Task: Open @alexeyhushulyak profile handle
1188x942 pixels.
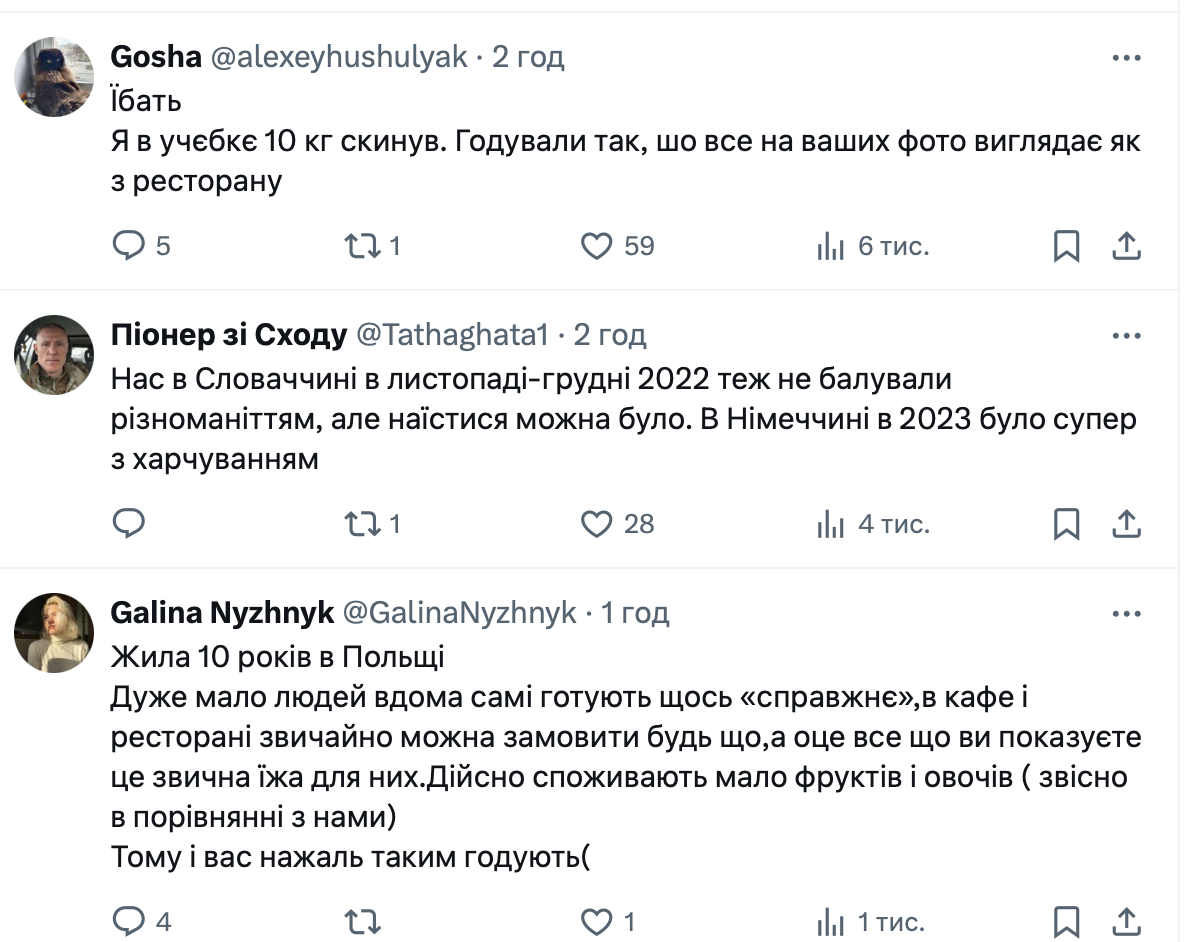Action: pyautogui.click(x=339, y=57)
